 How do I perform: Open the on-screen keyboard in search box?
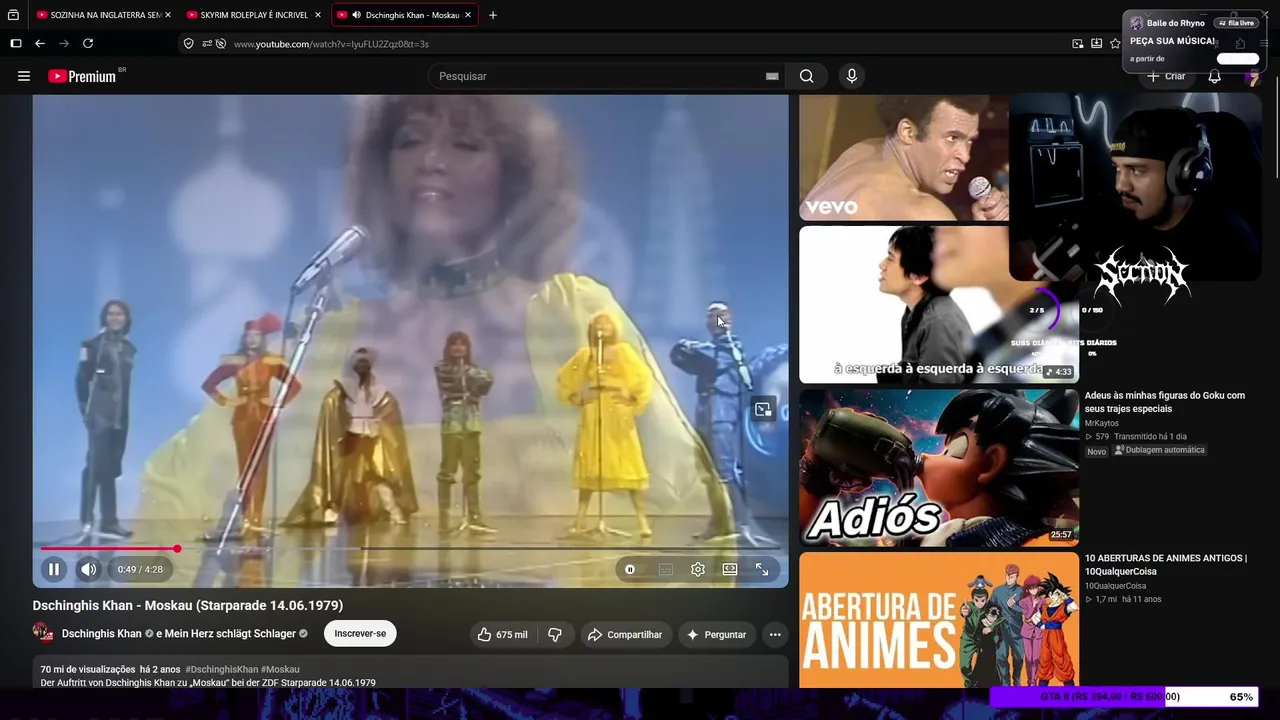point(772,76)
